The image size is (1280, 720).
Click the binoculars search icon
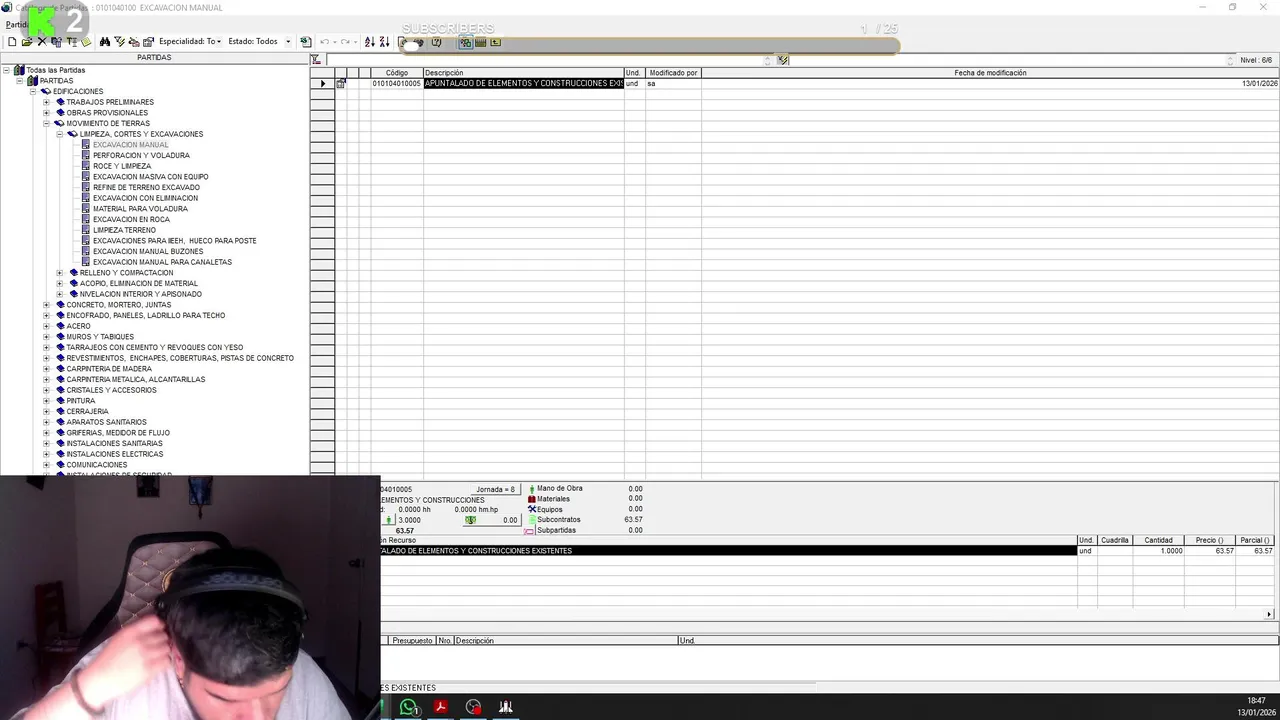click(105, 42)
